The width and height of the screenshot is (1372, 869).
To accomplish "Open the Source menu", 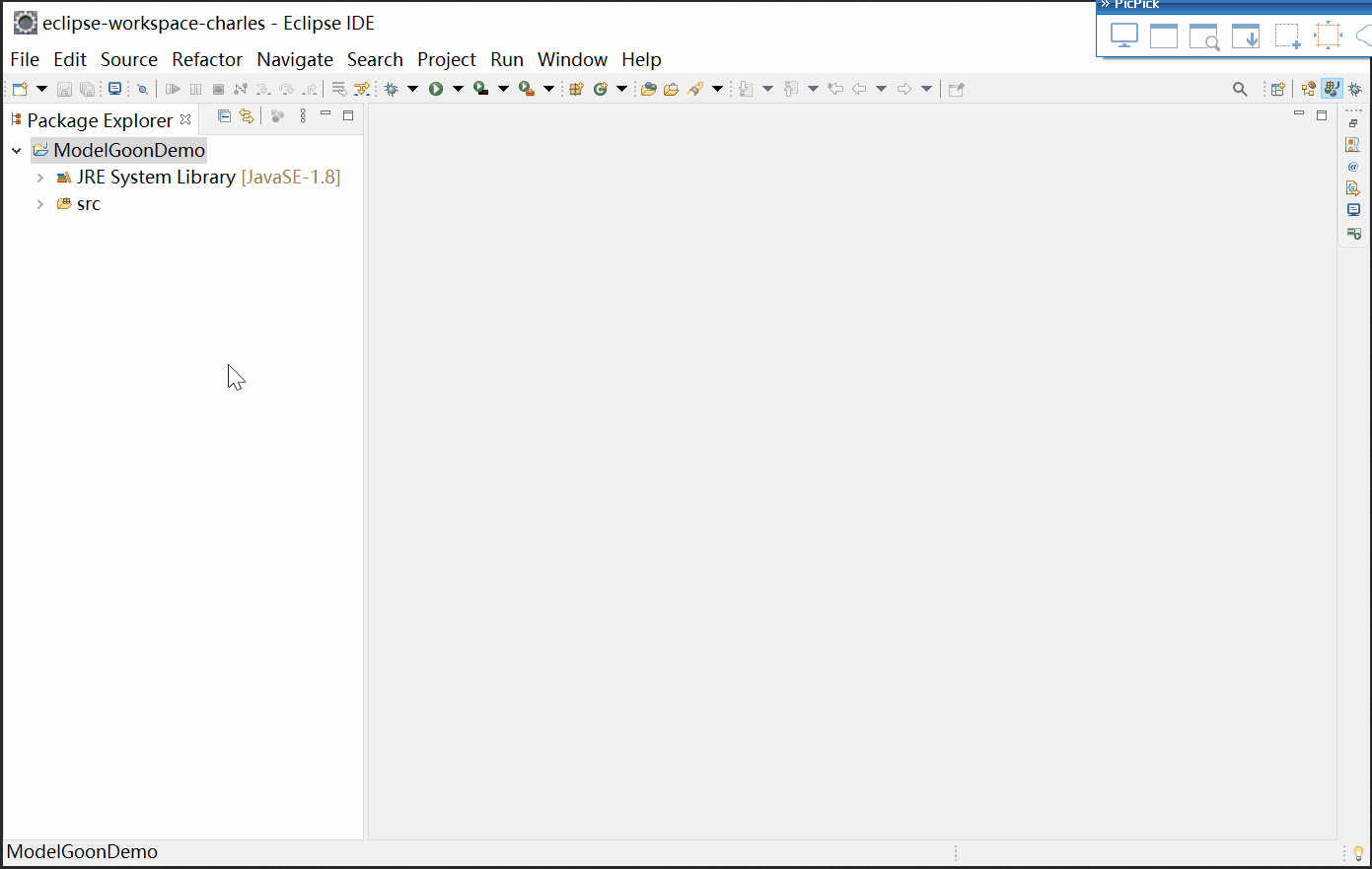I will 129,59.
